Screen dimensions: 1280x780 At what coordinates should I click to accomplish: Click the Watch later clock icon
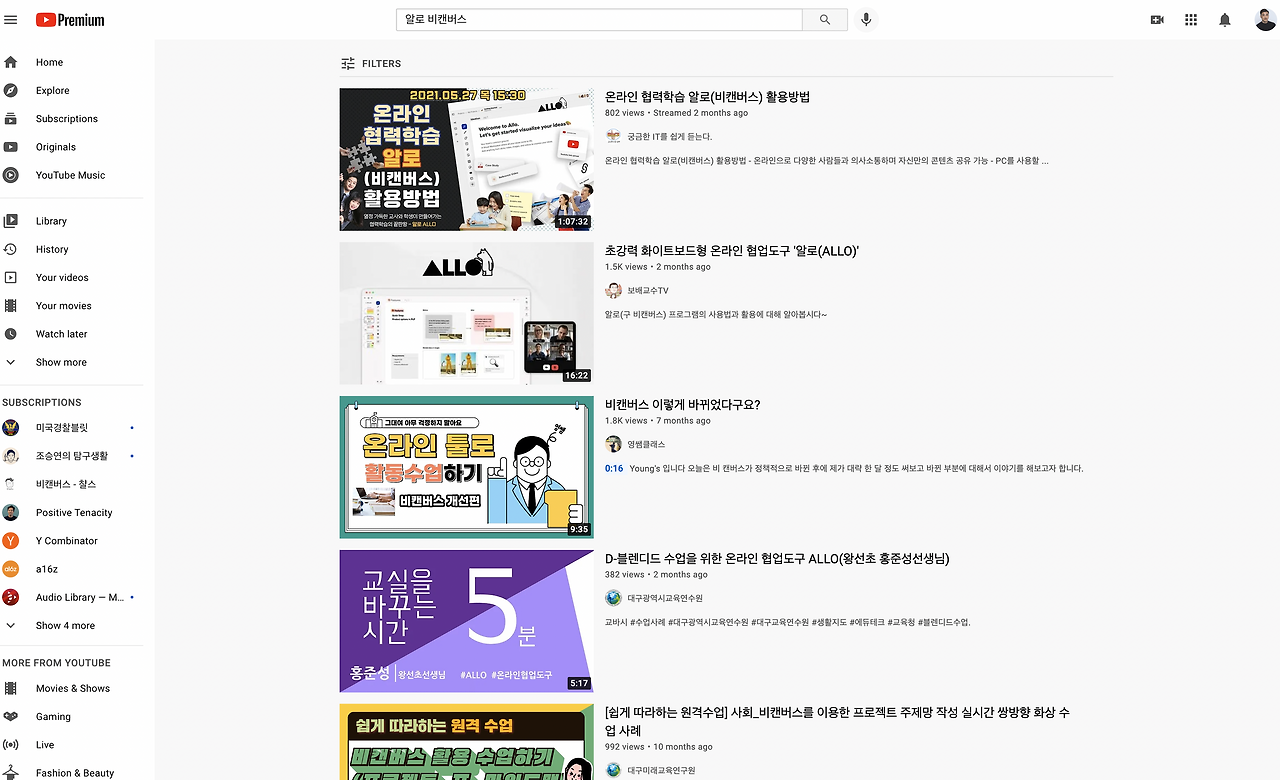point(11,334)
